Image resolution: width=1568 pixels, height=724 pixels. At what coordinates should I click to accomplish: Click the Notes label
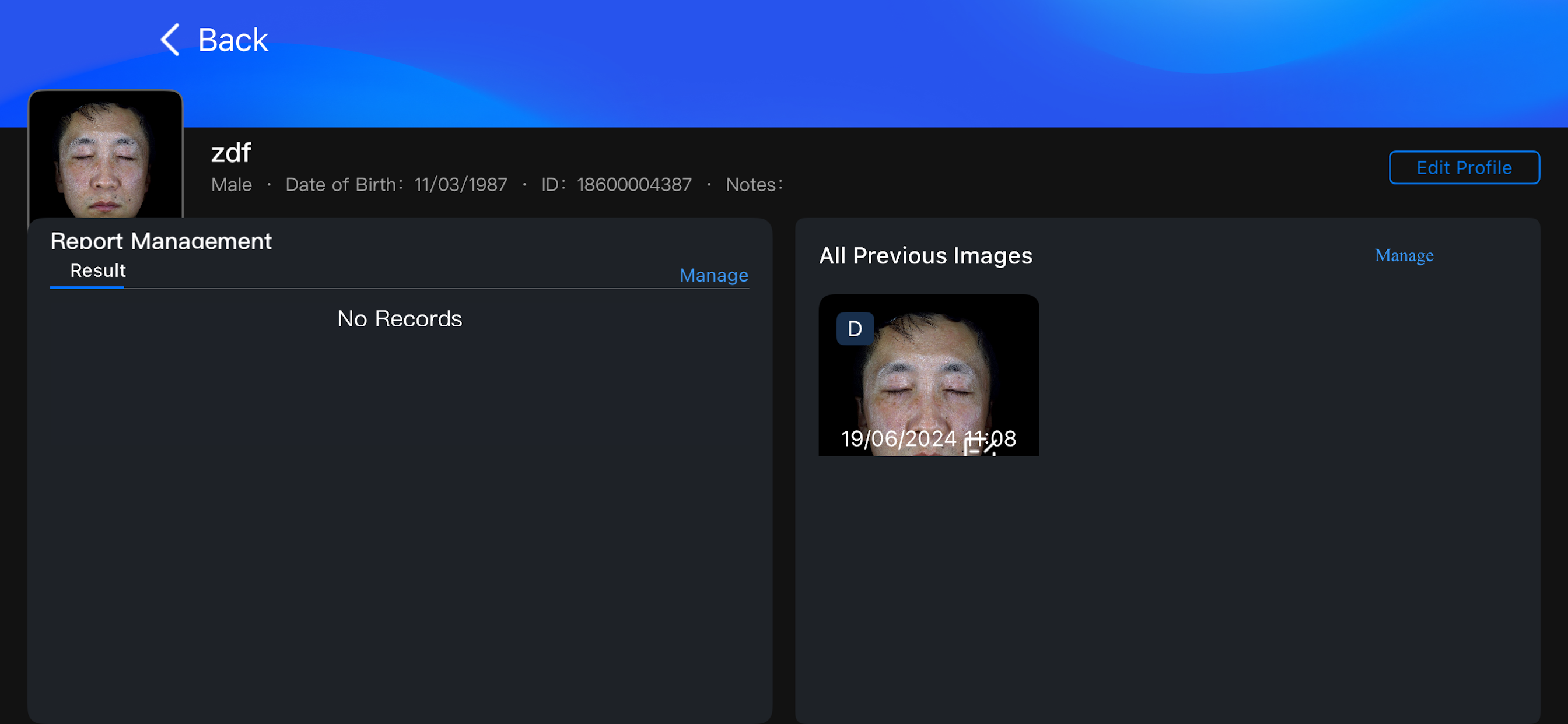pyautogui.click(x=754, y=184)
